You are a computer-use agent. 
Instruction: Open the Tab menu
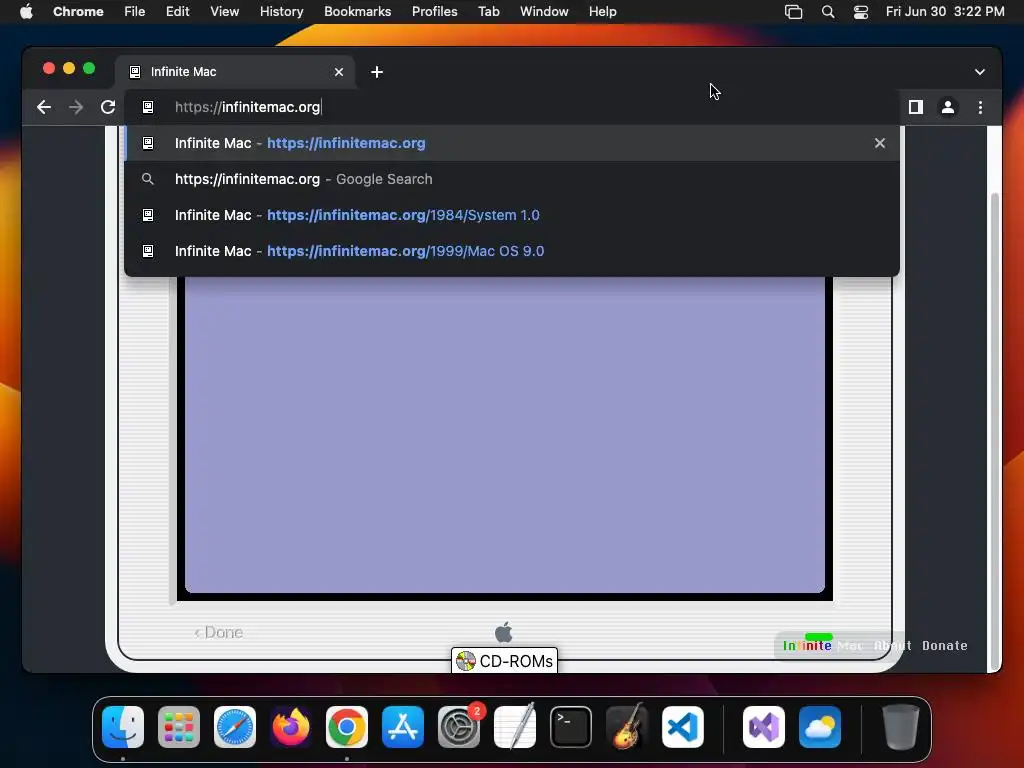(488, 12)
